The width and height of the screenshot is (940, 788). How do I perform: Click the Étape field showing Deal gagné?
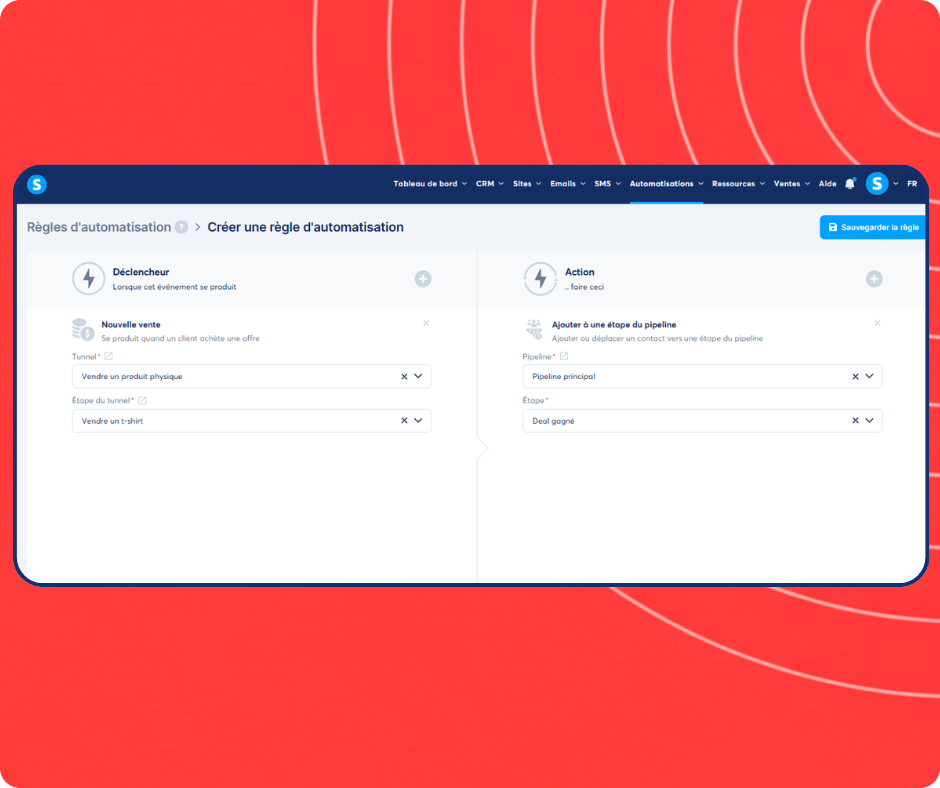pyautogui.click(x=702, y=421)
